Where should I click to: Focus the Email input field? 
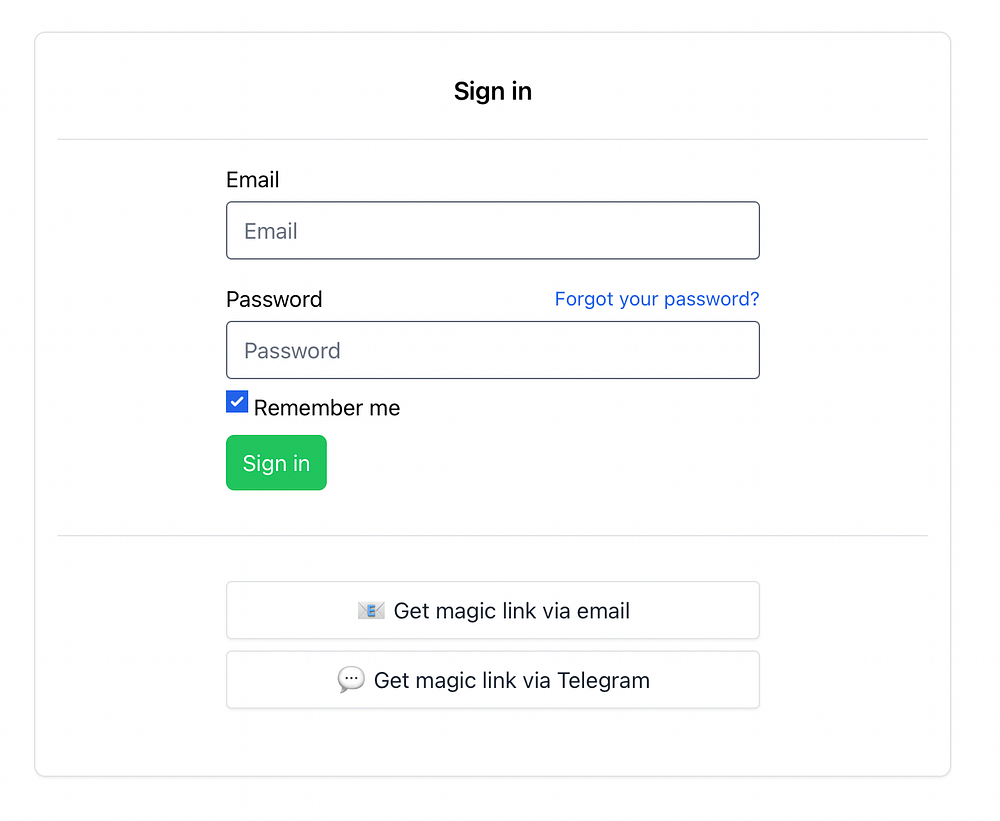coord(492,231)
